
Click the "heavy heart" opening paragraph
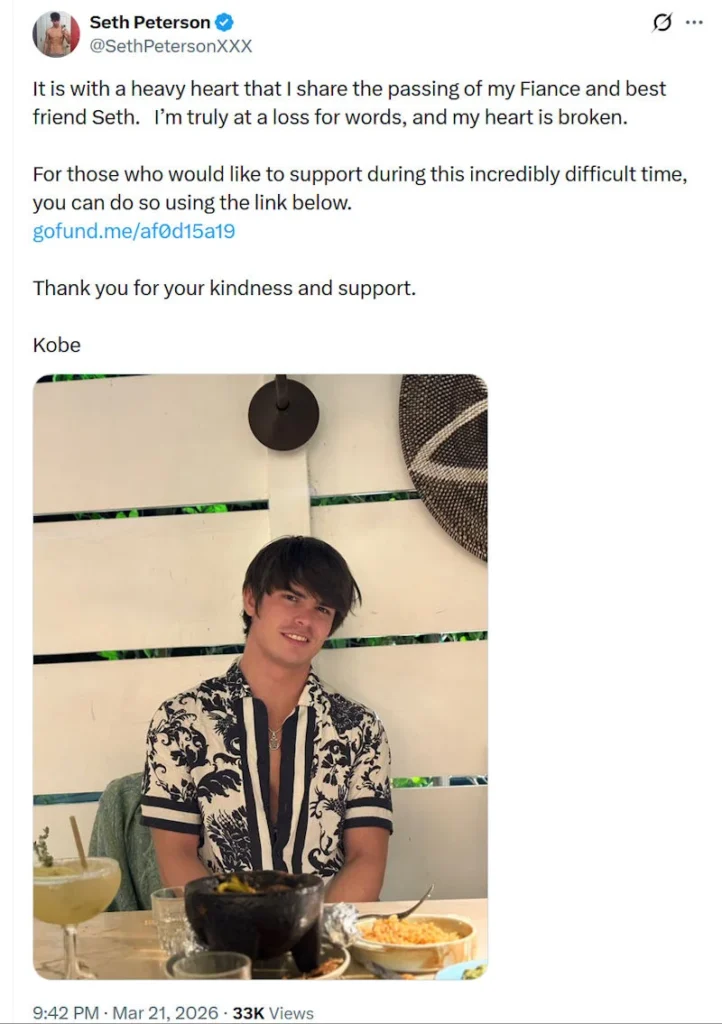(349, 102)
